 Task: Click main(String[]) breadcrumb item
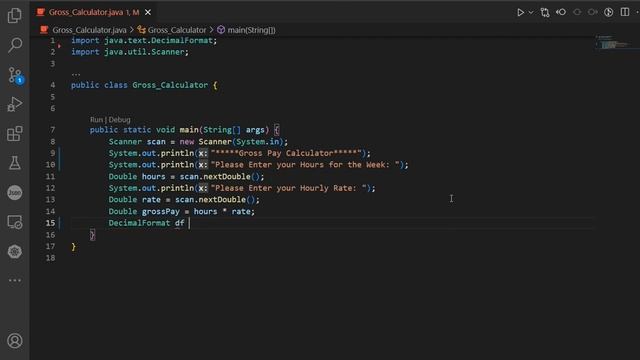point(251,30)
